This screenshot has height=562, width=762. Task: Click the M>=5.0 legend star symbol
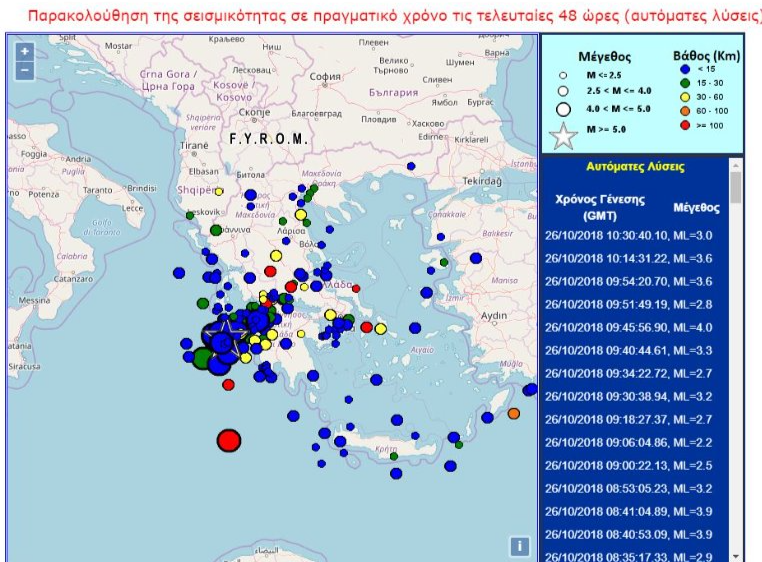(563, 136)
